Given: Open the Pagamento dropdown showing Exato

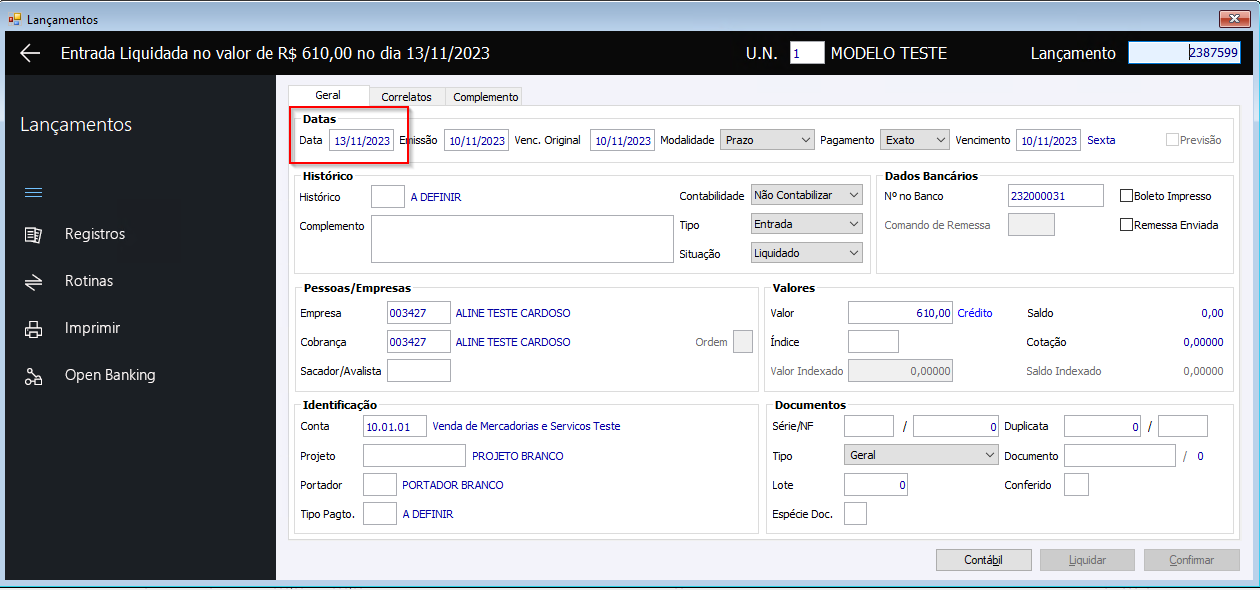Looking at the screenshot, I should pyautogui.click(x=915, y=141).
